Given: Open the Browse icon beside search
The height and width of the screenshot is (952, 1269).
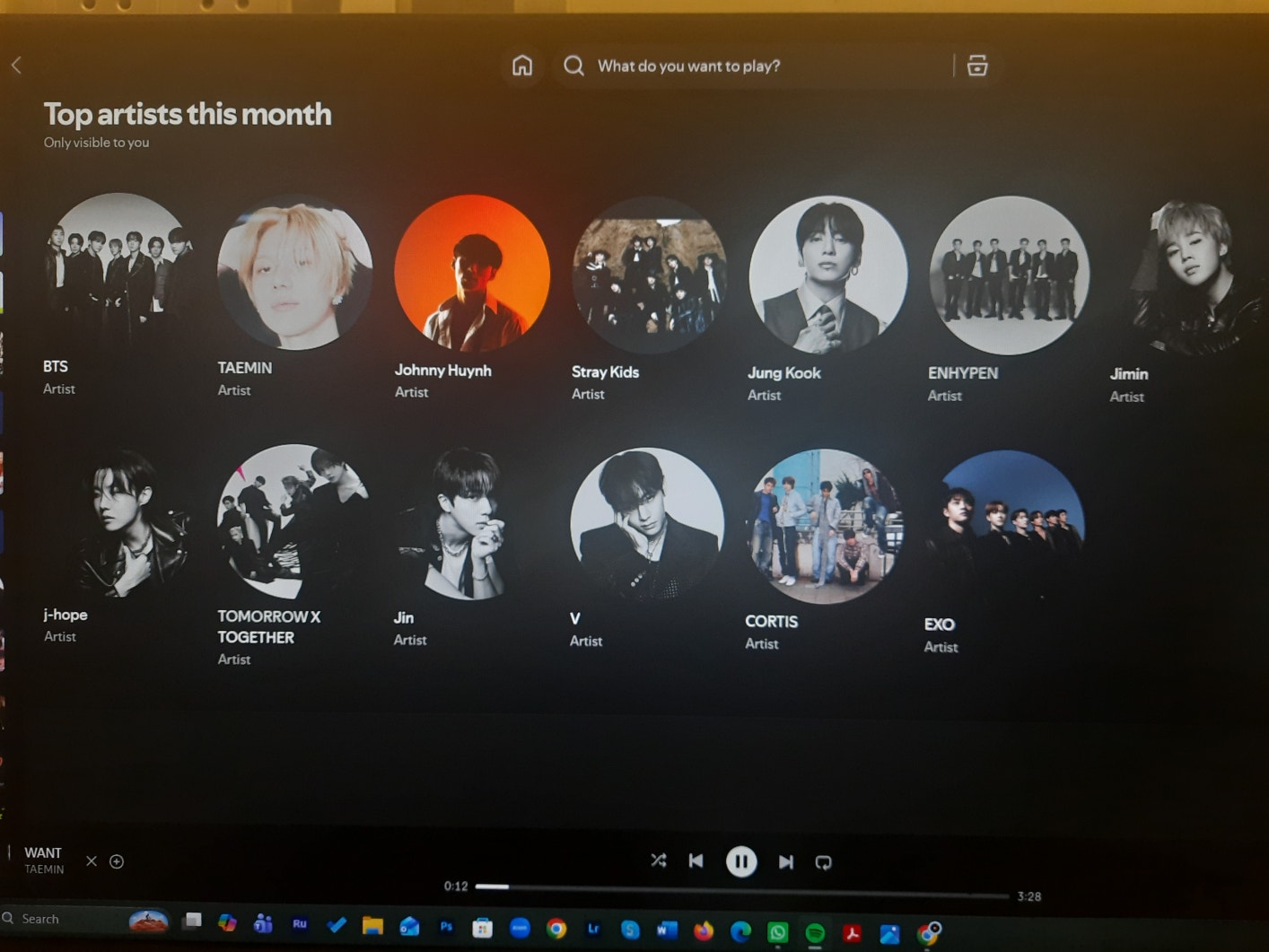Looking at the screenshot, I should coord(977,66).
